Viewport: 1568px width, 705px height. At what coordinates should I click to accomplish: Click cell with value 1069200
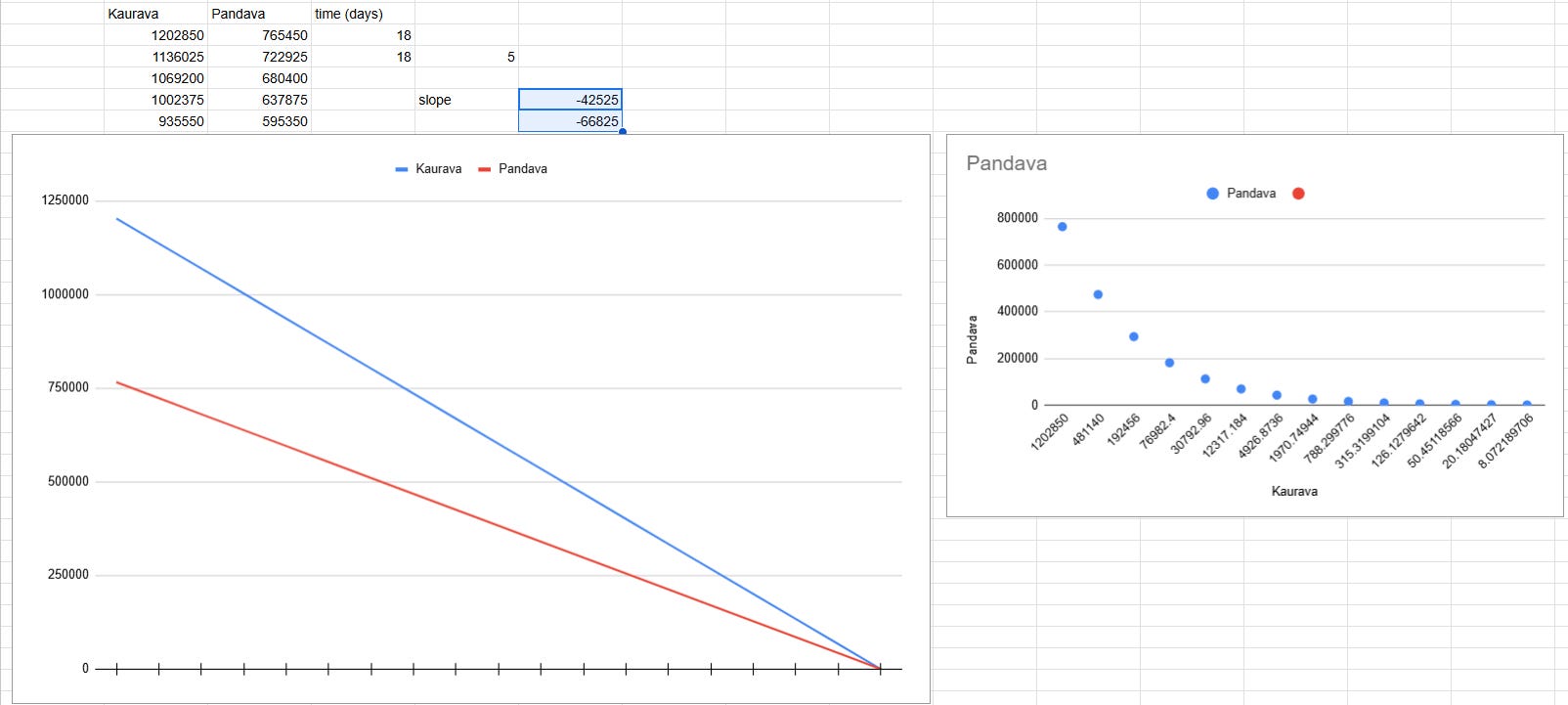coord(155,78)
